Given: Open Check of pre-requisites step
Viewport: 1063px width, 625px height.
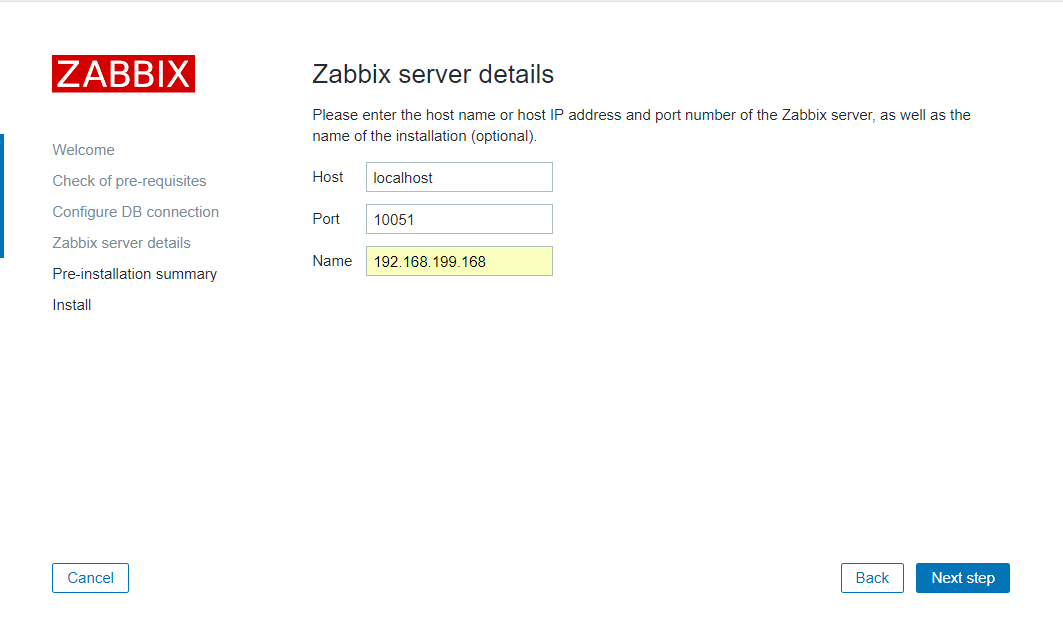Looking at the screenshot, I should click(129, 181).
